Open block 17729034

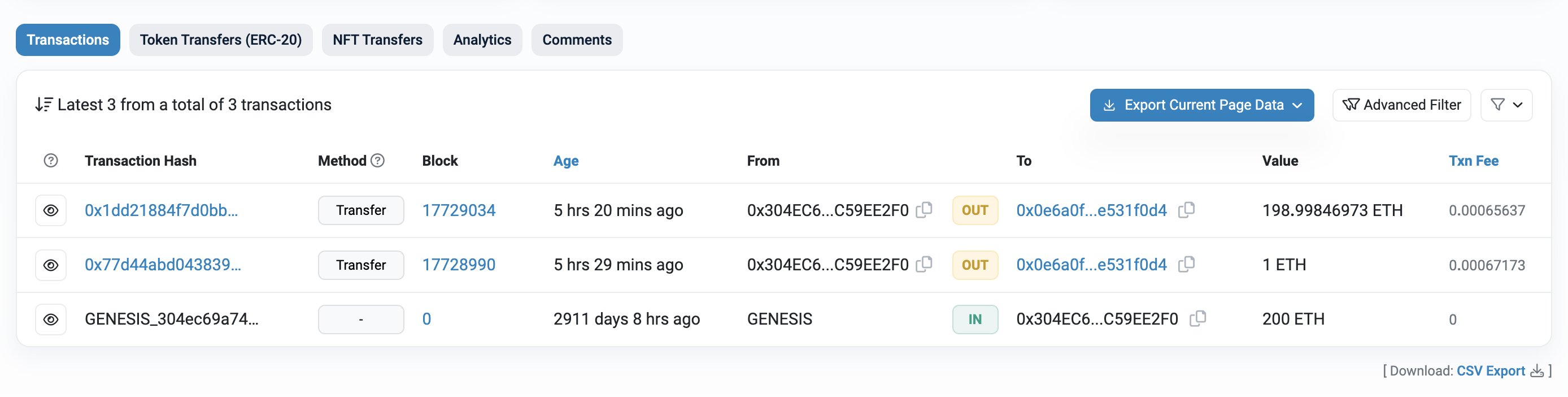pyautogui.click(x=460, y=210)
